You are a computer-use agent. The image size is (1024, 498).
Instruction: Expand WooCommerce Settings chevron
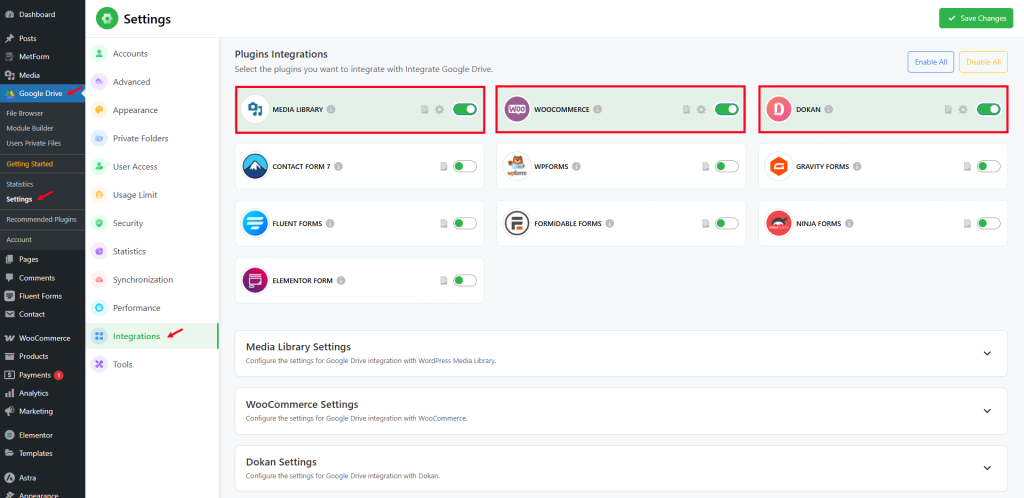point(987,411)
